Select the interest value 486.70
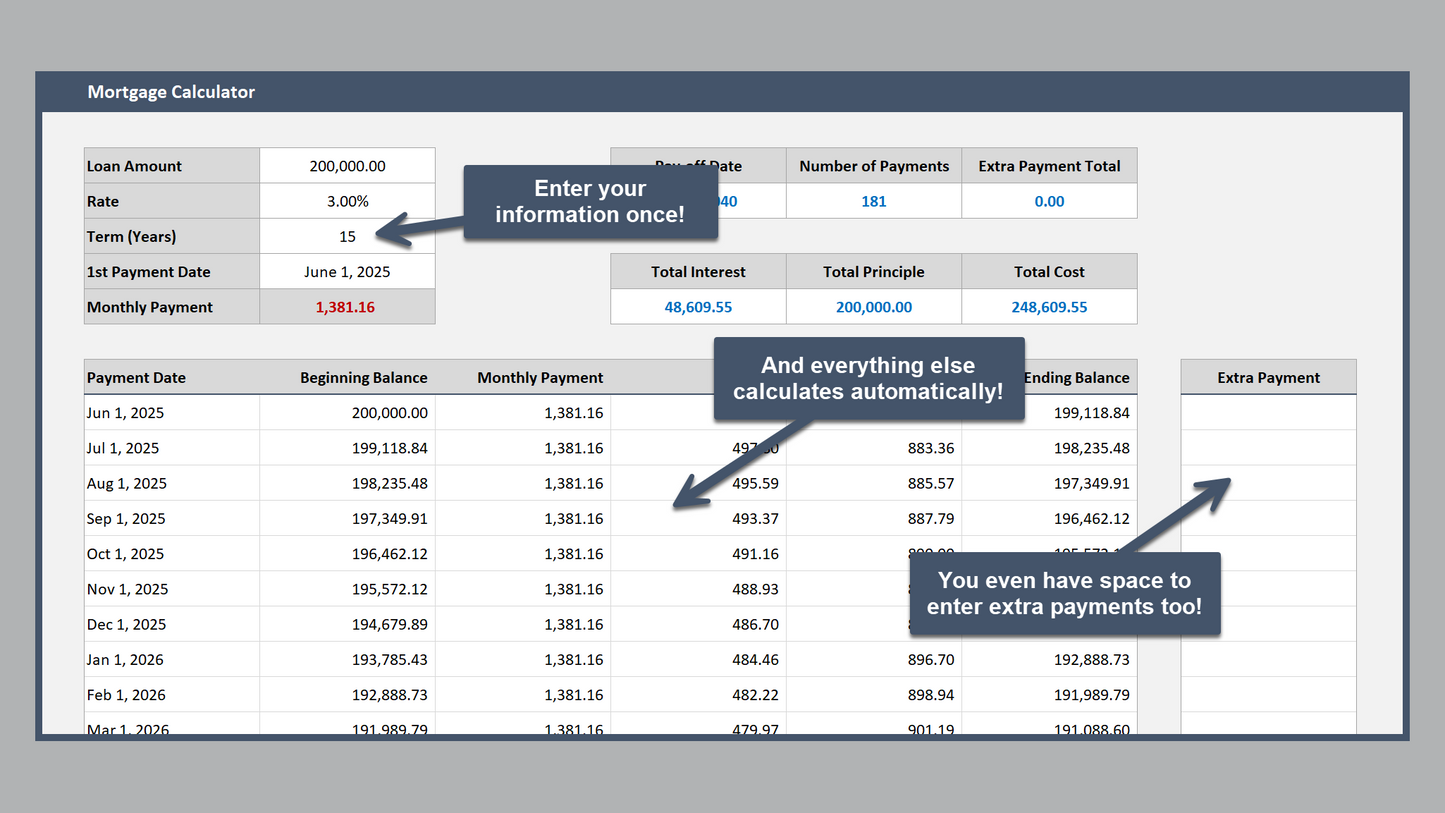Image resolution: width=1445 pixels, height=813 pixels. point(698,624)
